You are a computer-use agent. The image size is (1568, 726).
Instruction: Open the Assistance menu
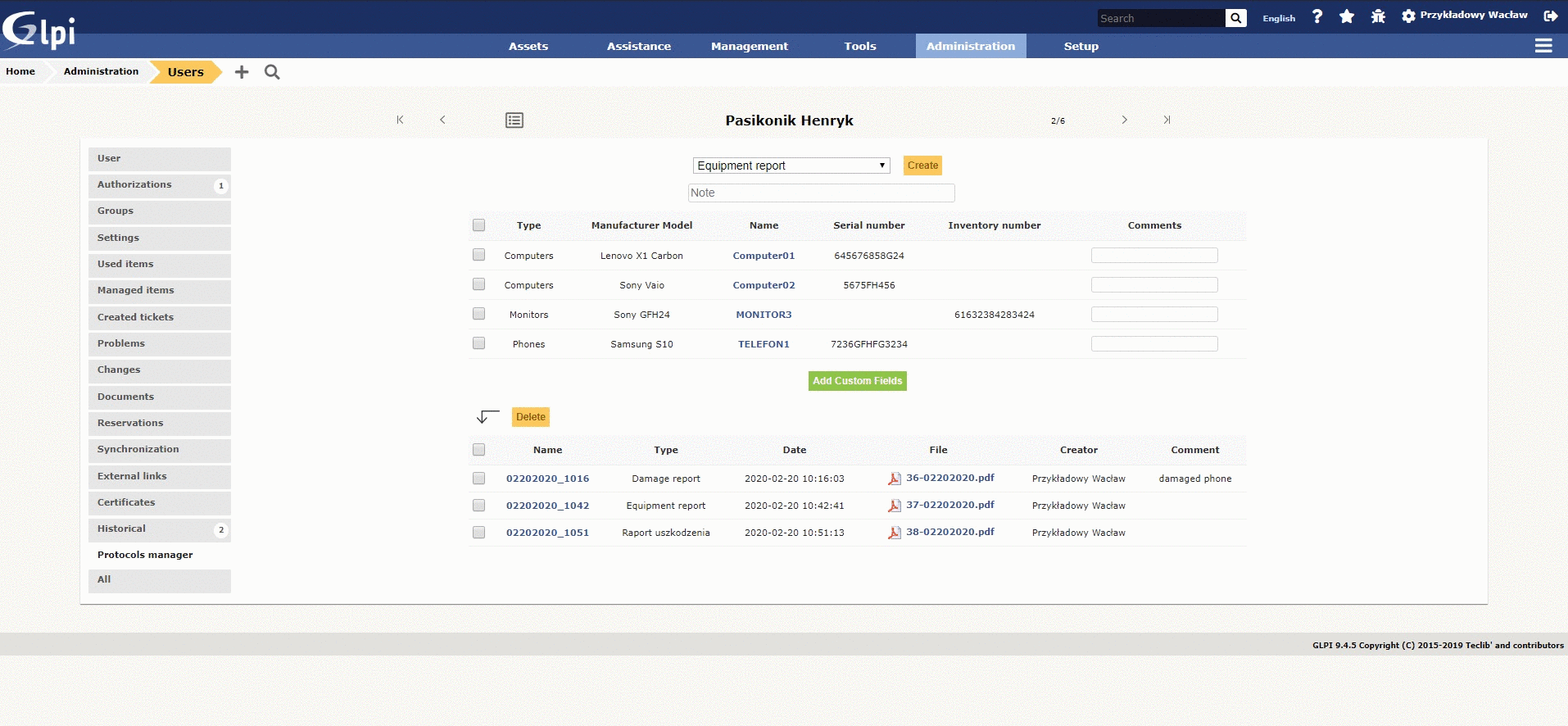click(639, 46)
